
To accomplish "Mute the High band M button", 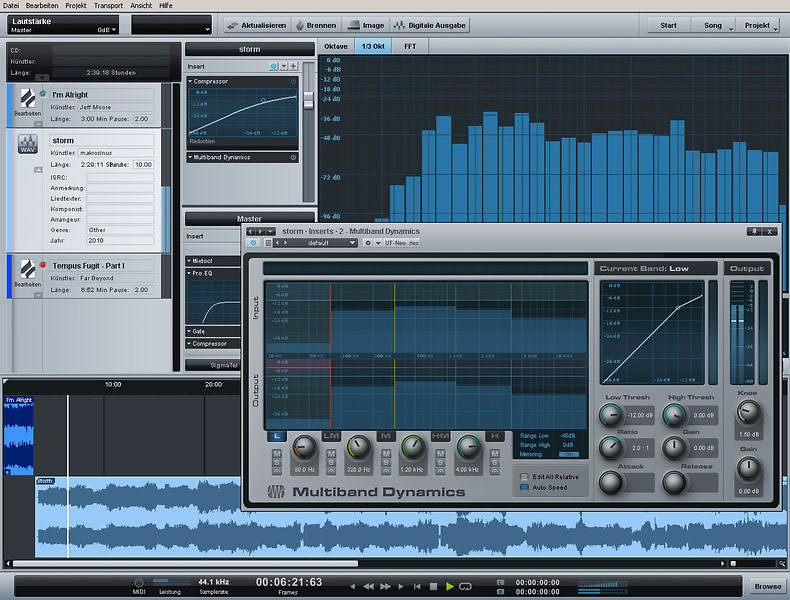I will coord(495,453).
